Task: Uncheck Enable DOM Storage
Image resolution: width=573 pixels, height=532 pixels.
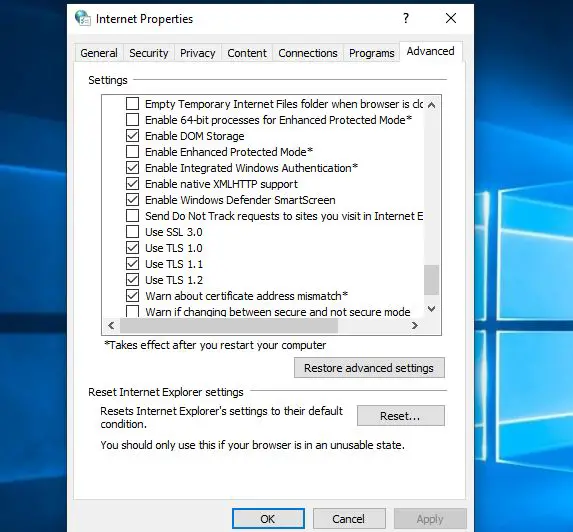Action: pos(132,136)
